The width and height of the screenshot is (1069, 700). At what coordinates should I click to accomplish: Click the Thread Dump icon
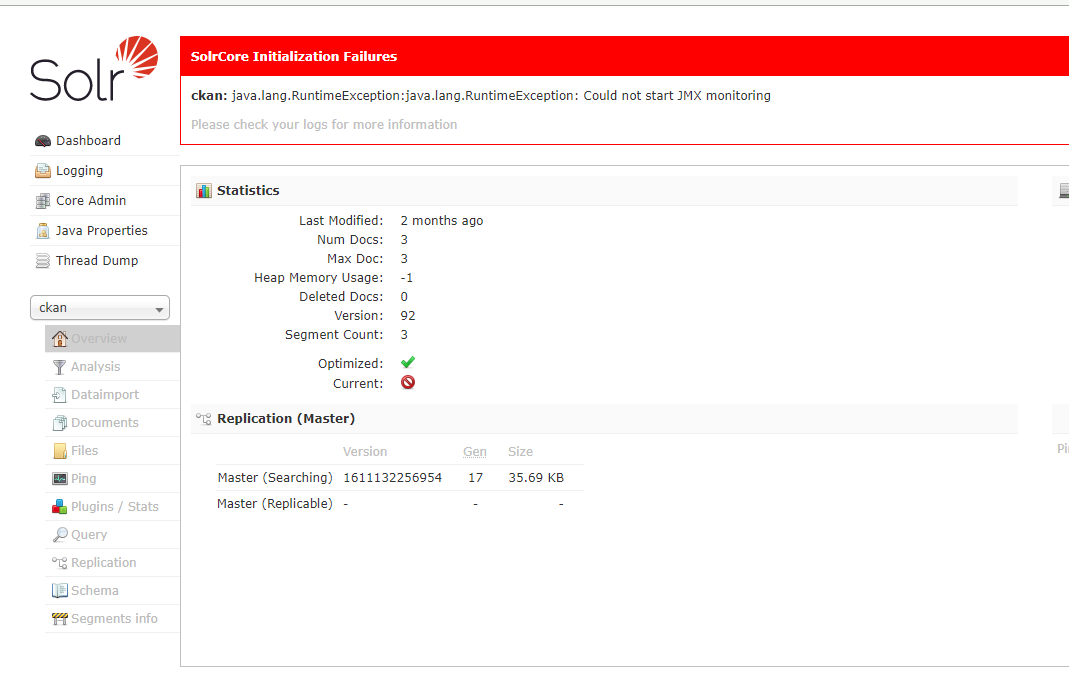(x=42, y=261)
